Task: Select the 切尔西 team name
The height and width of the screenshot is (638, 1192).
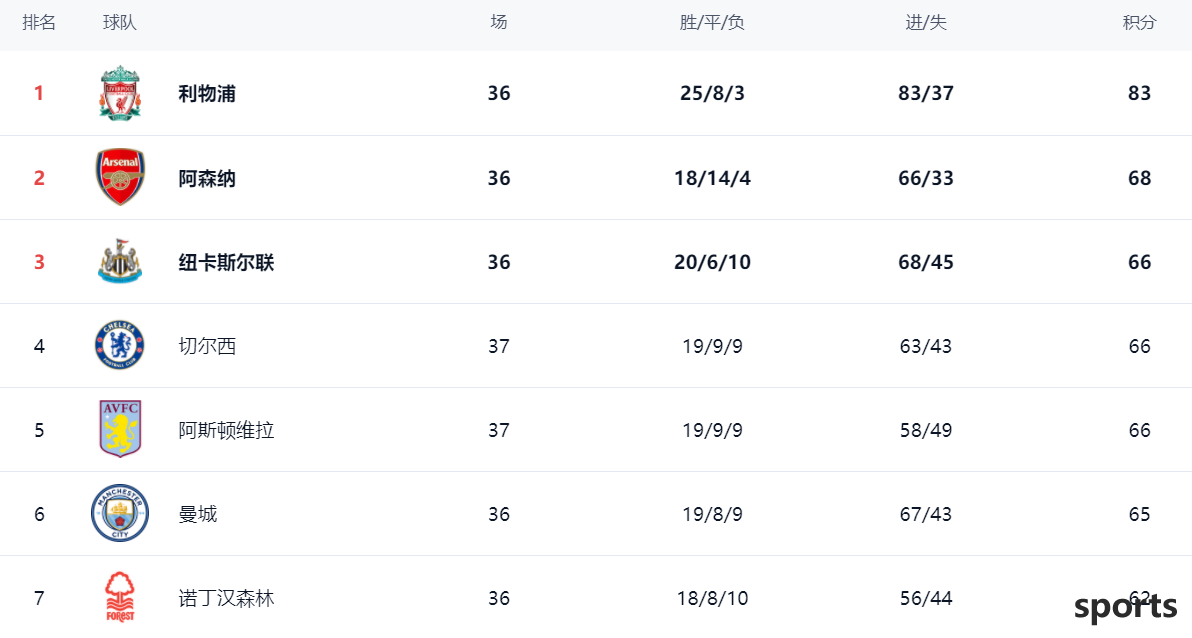Action: pyautogui.click(x=207, y=346)
